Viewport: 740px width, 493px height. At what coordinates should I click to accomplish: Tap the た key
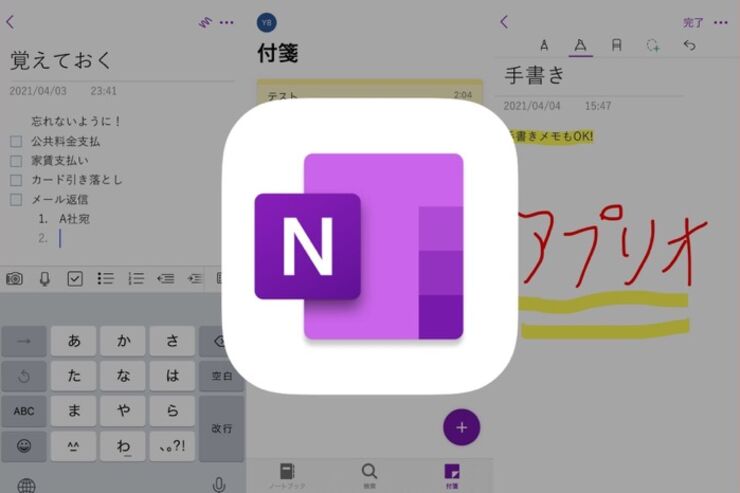74,376
